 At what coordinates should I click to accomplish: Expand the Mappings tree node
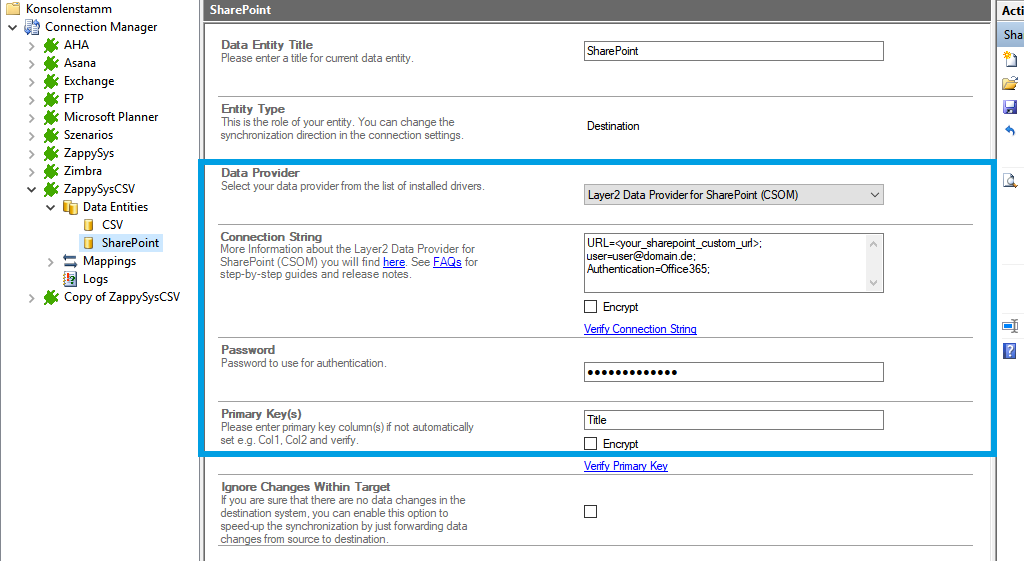tap(50, 261)
